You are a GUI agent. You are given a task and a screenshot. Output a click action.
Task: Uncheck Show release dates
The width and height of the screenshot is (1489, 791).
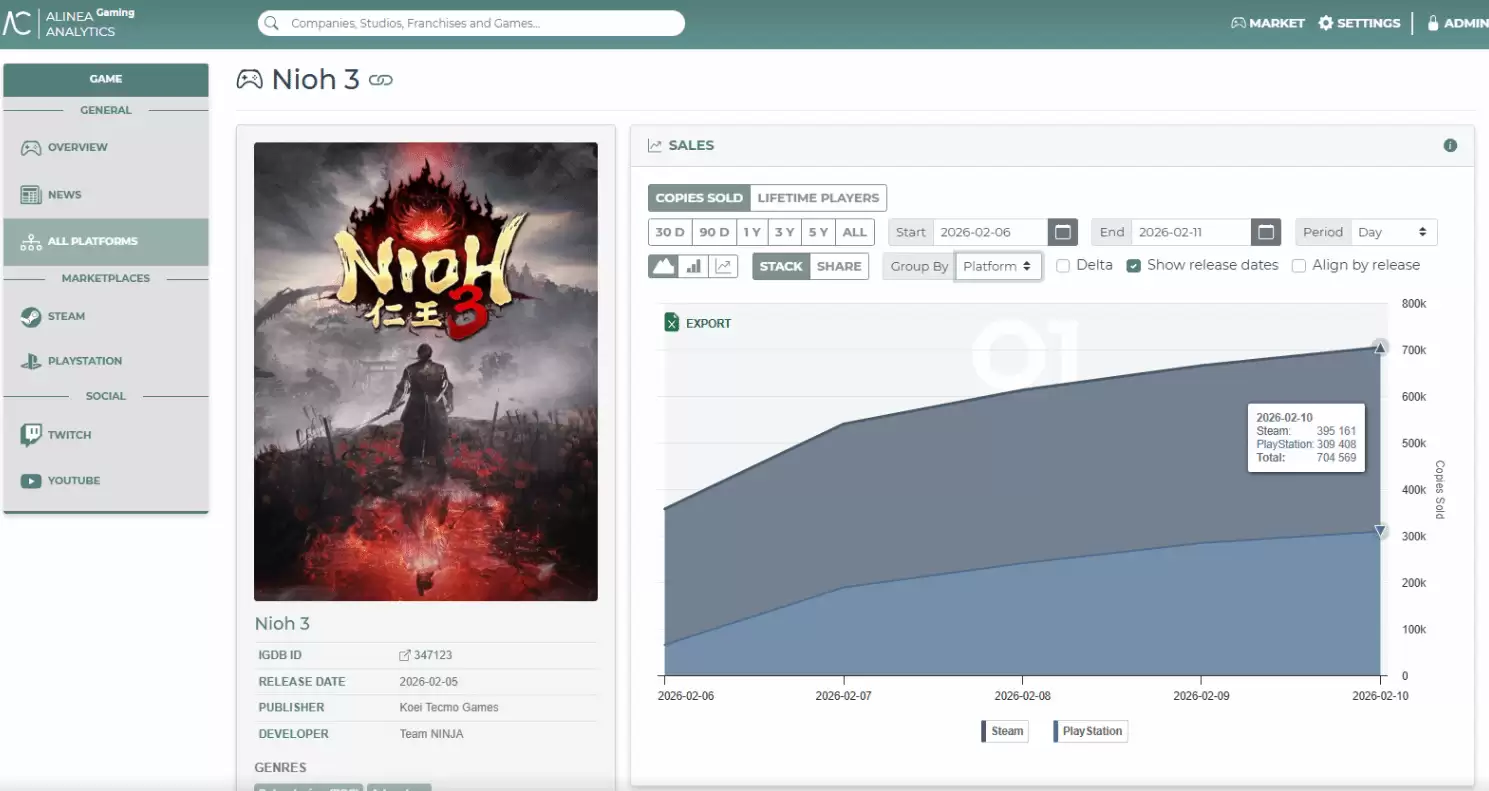coord(1133,266)
